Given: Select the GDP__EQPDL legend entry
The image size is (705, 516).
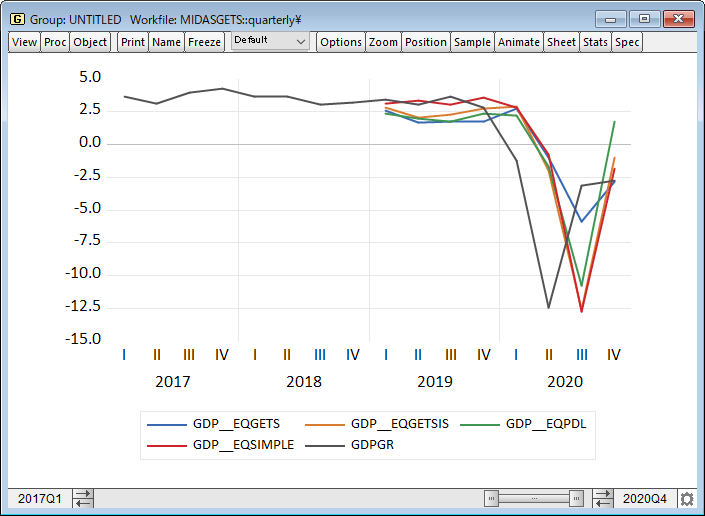Looking at the screenshot, I should [x=546, y=424].
